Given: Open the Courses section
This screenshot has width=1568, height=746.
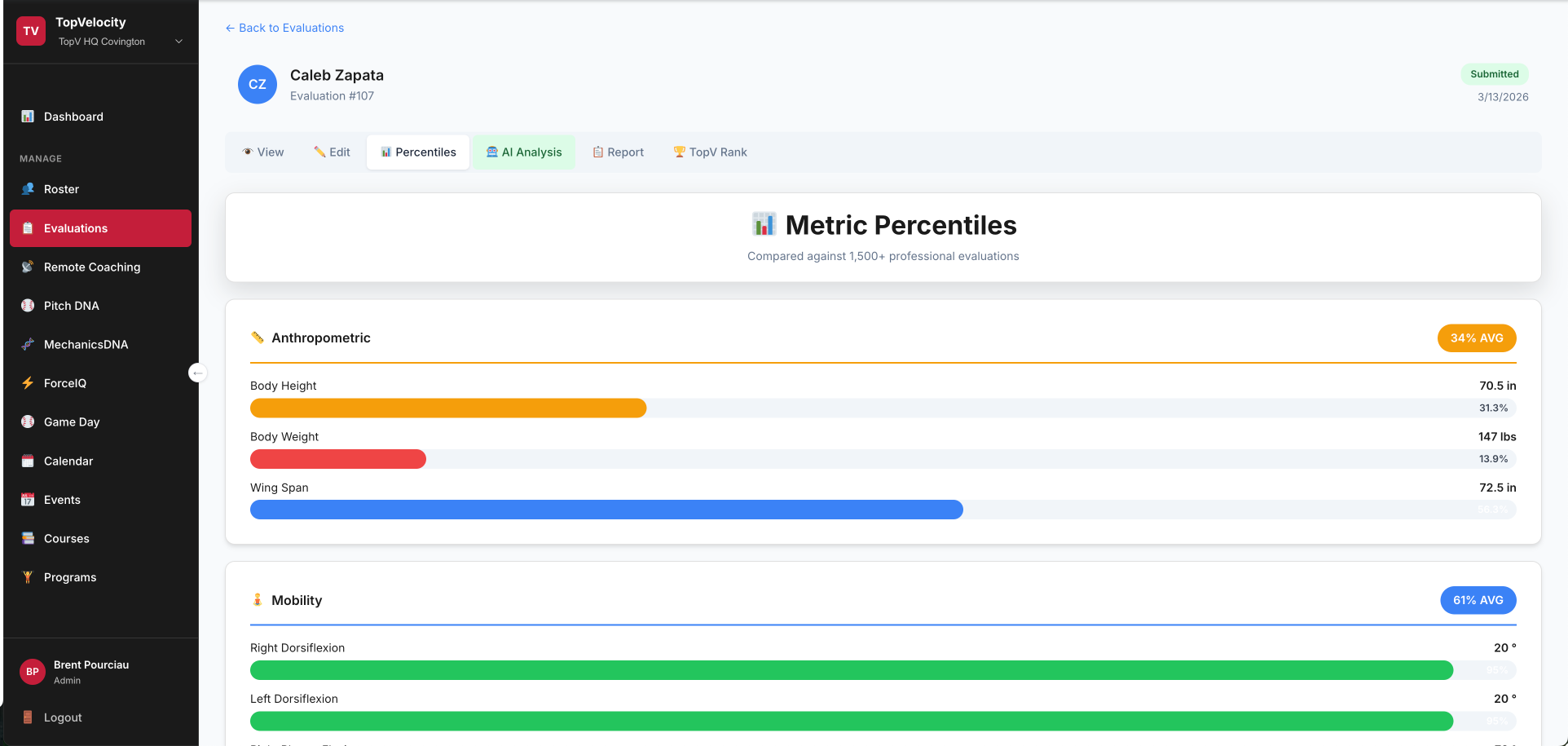Looking at the screenshot, I should (67, 538).
